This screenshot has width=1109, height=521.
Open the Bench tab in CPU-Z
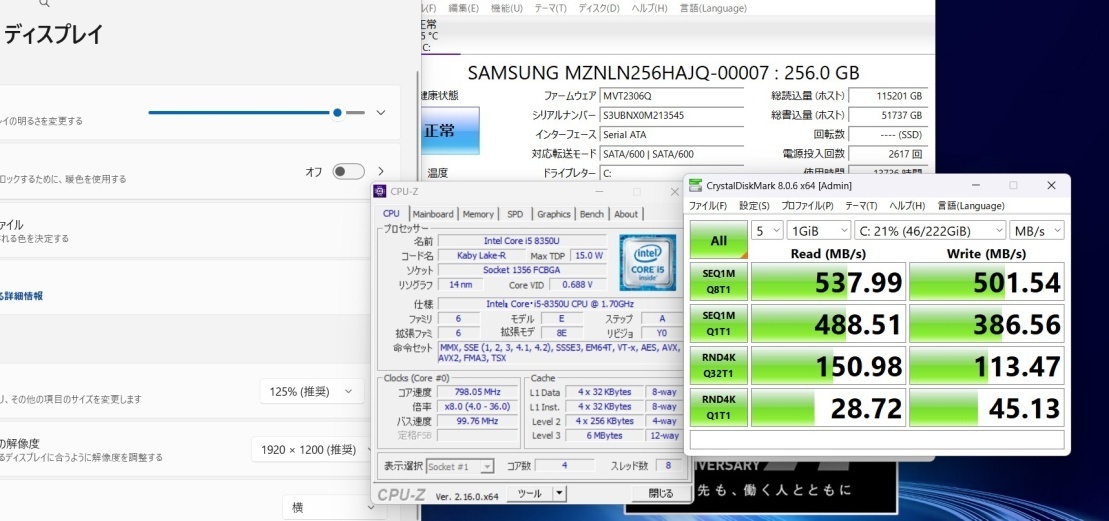point(592,214)
